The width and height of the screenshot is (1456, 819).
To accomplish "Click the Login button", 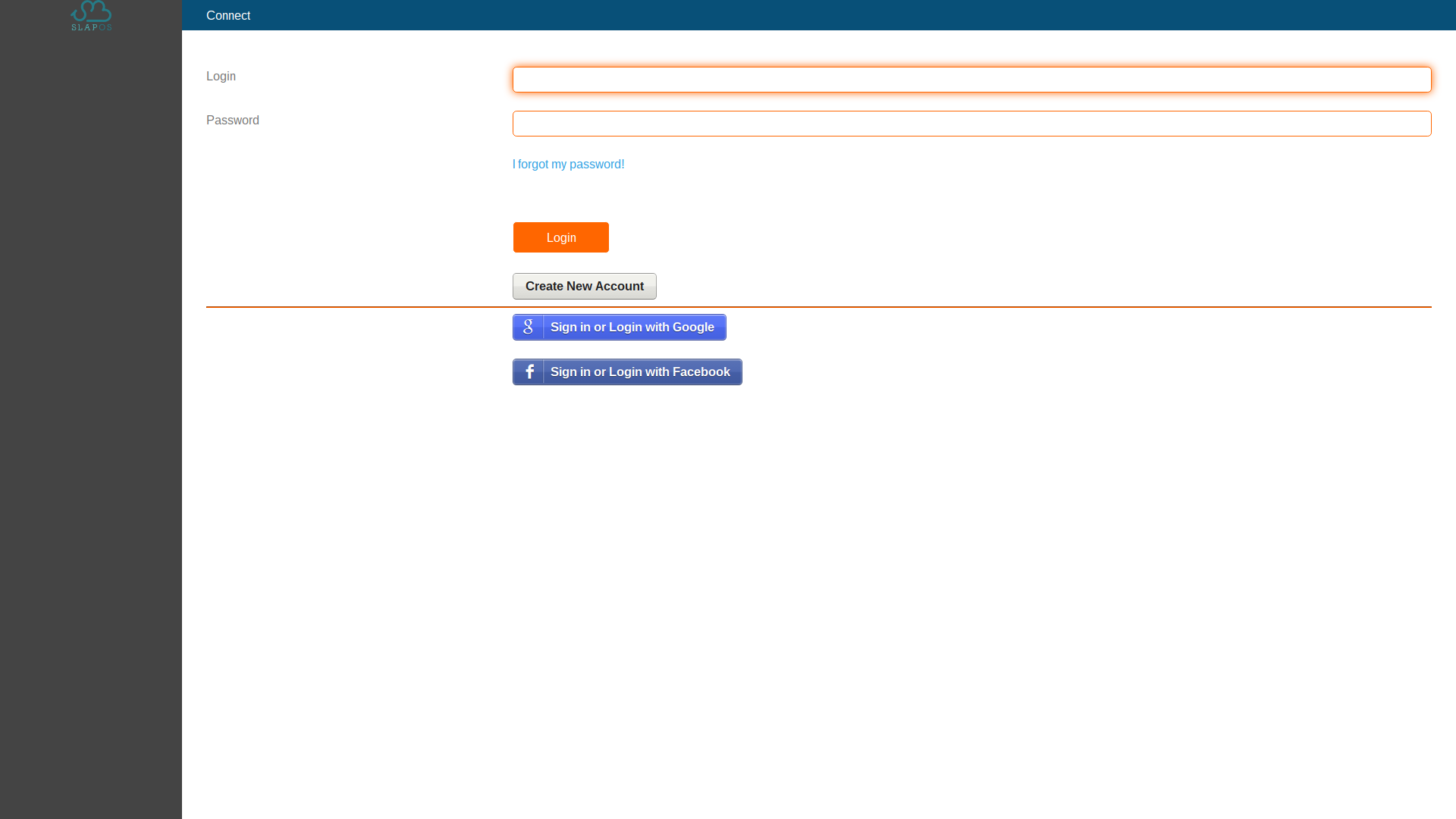I will click(561, 237).
